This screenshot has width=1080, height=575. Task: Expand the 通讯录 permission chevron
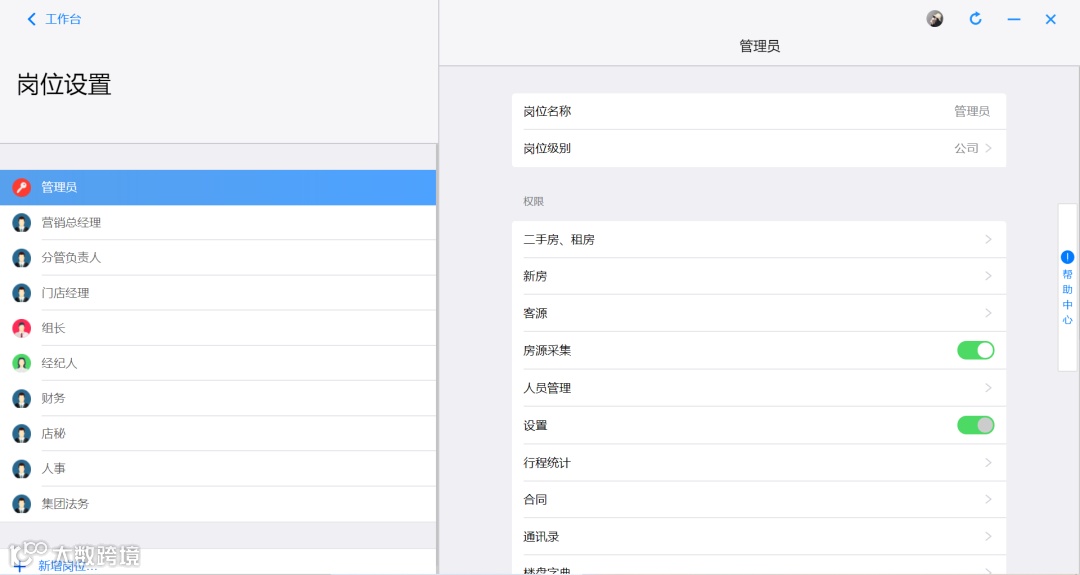[x=988, y=536]
